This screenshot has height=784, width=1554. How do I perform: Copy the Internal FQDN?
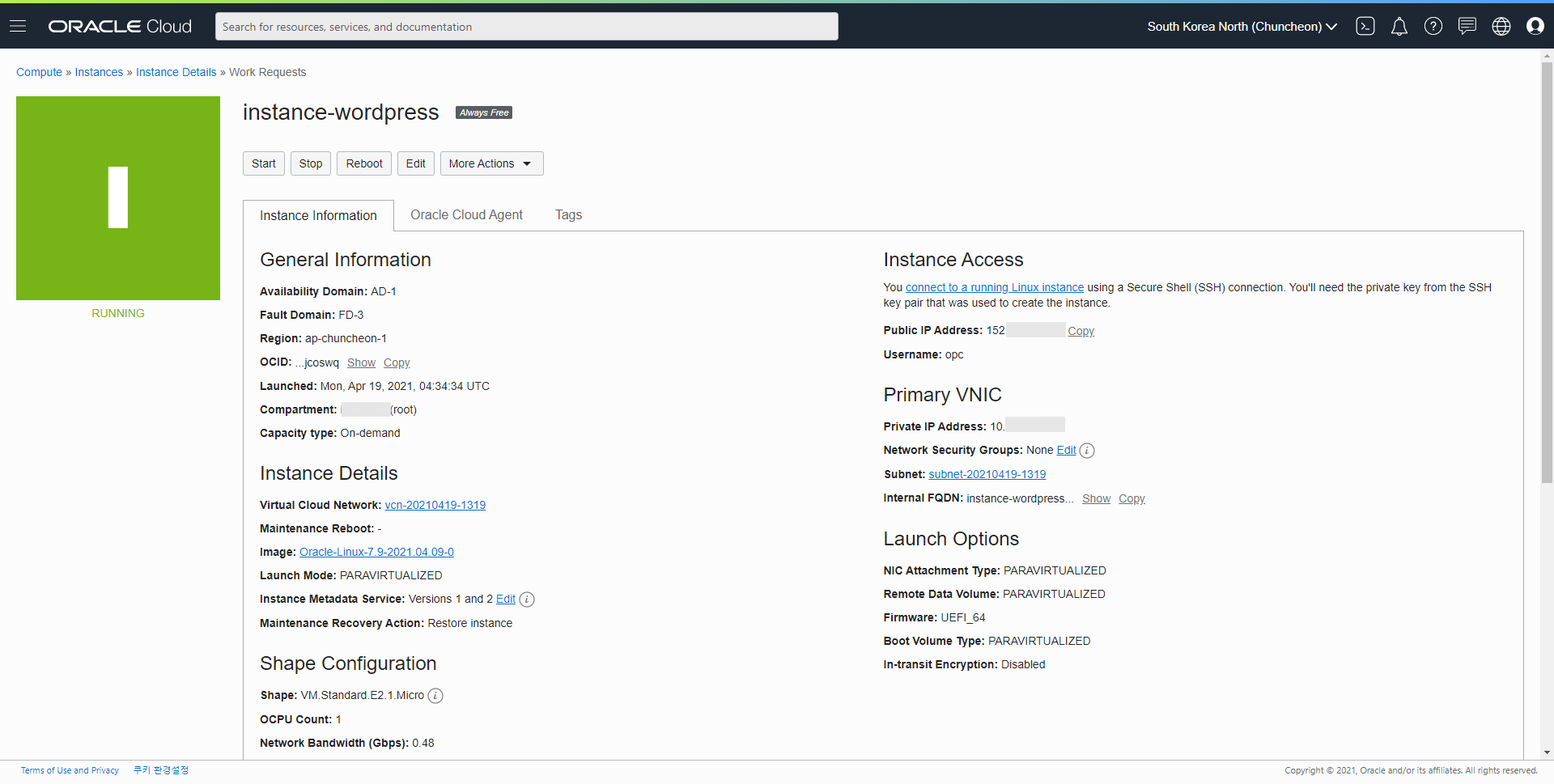[x=1132, y=498]
